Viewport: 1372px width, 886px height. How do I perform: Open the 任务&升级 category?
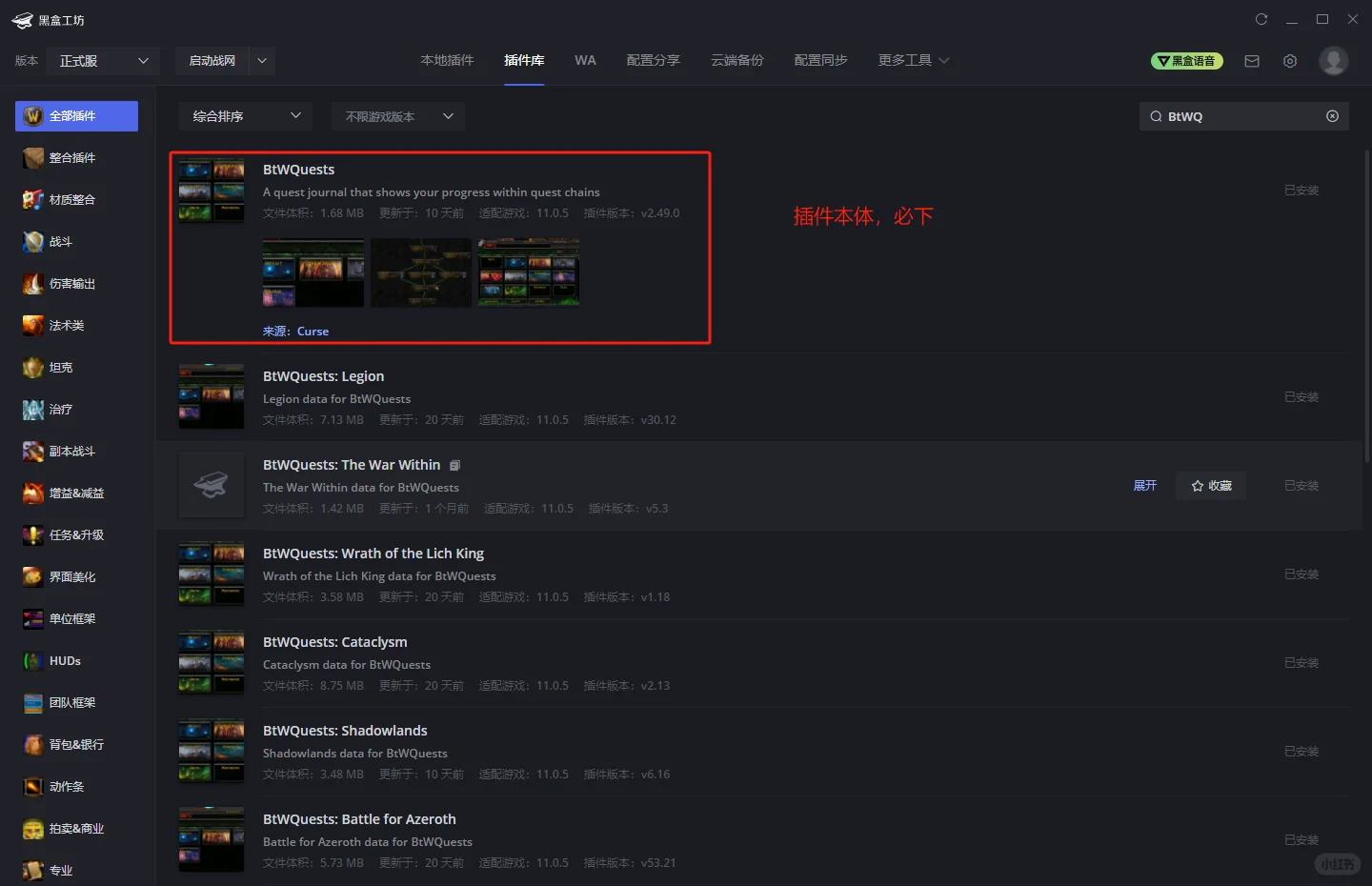pyautogui.click(x=76, y=535)
